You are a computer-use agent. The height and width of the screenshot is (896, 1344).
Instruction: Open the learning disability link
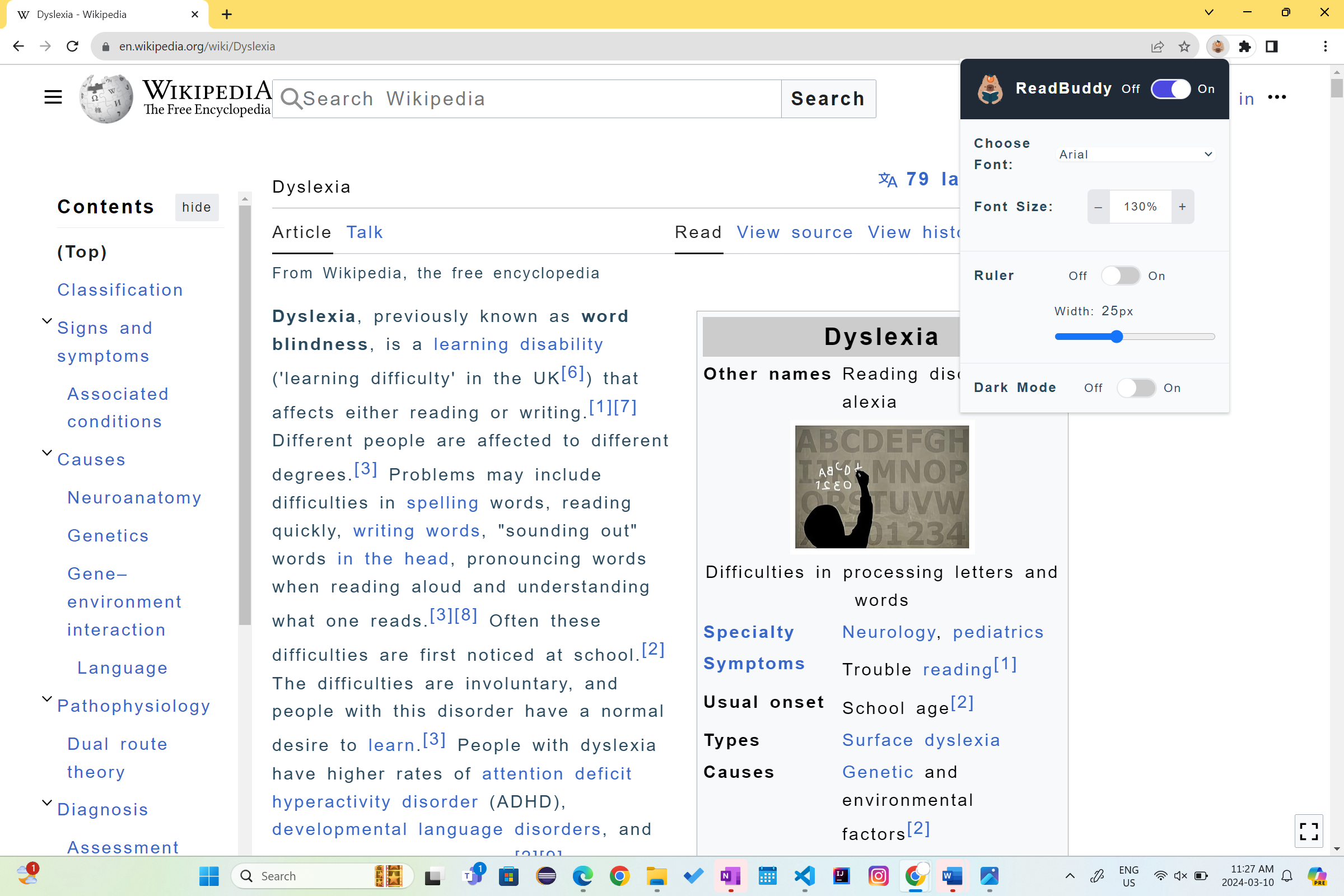(x=517, y=344)
